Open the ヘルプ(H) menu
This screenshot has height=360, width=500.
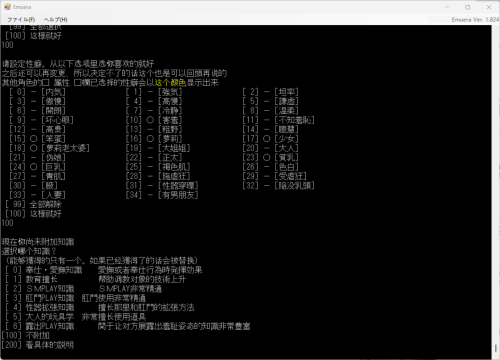pos(55,20)
